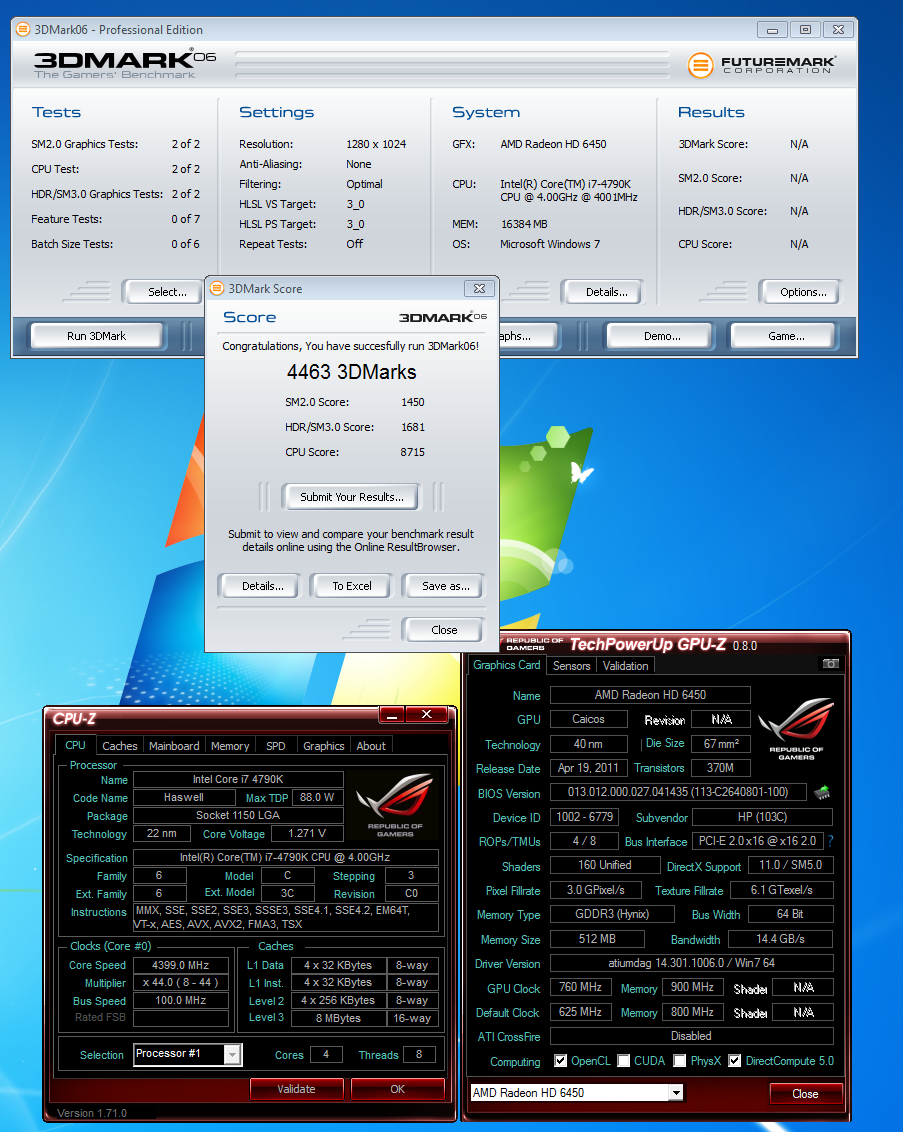903x1132 pixels.
Task: Click the Run 3DMark button
Action: (x=96, y=336)
